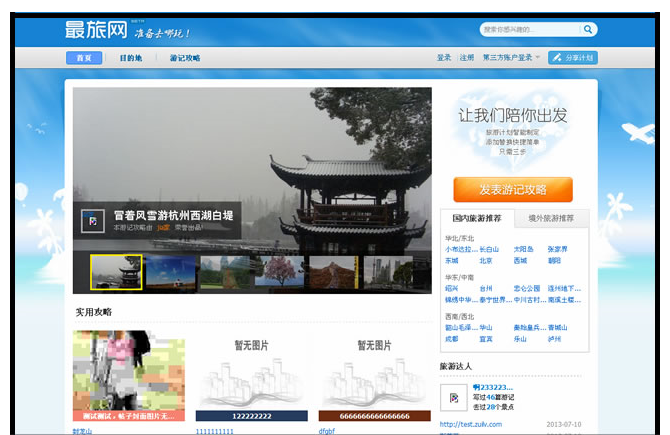The height and width of the screenshot is (435, 670).
Task: Open the 台州 destination link
Action: pos(485,288)
